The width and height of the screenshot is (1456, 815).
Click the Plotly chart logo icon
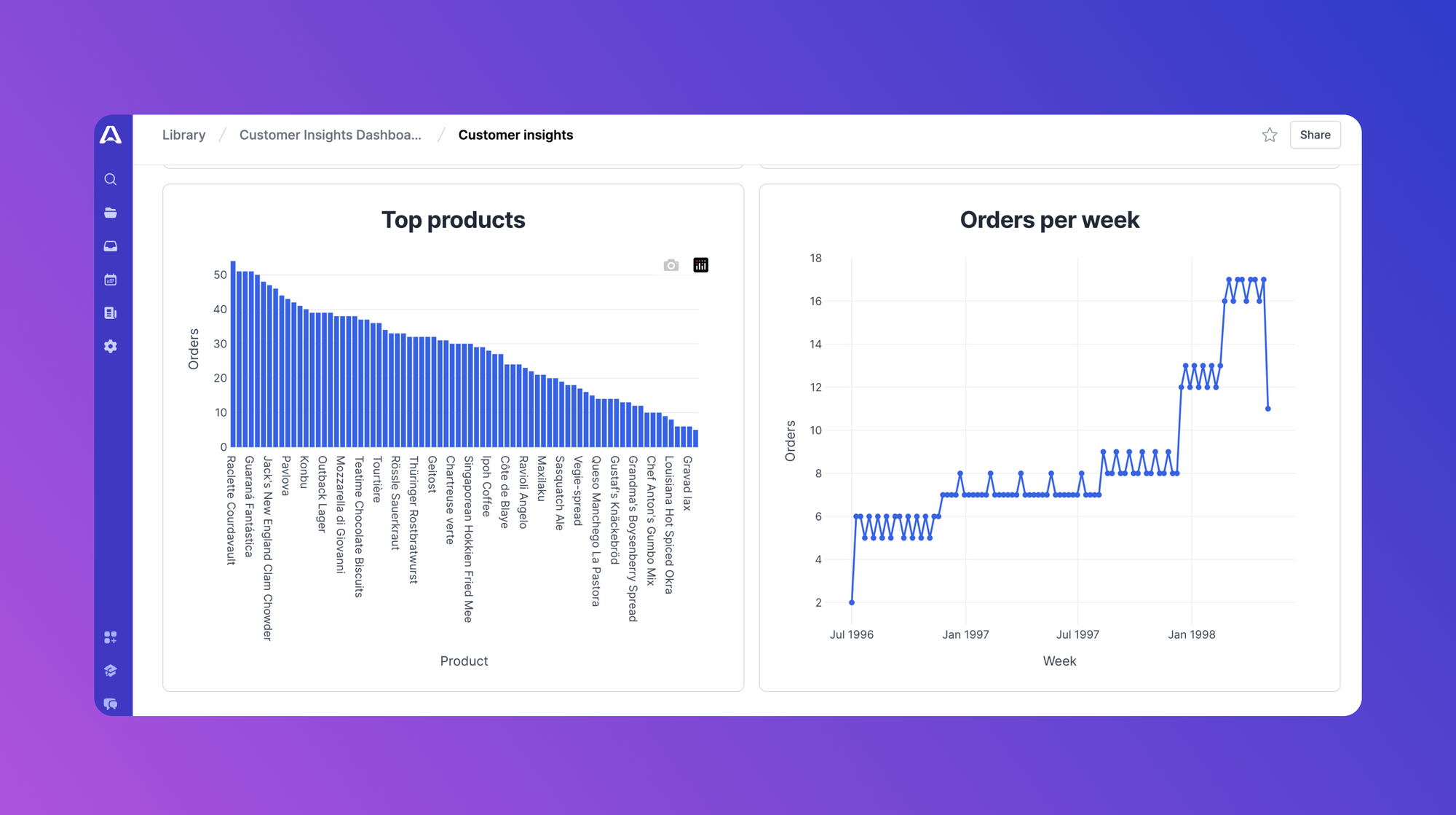(x=701, y=265)
